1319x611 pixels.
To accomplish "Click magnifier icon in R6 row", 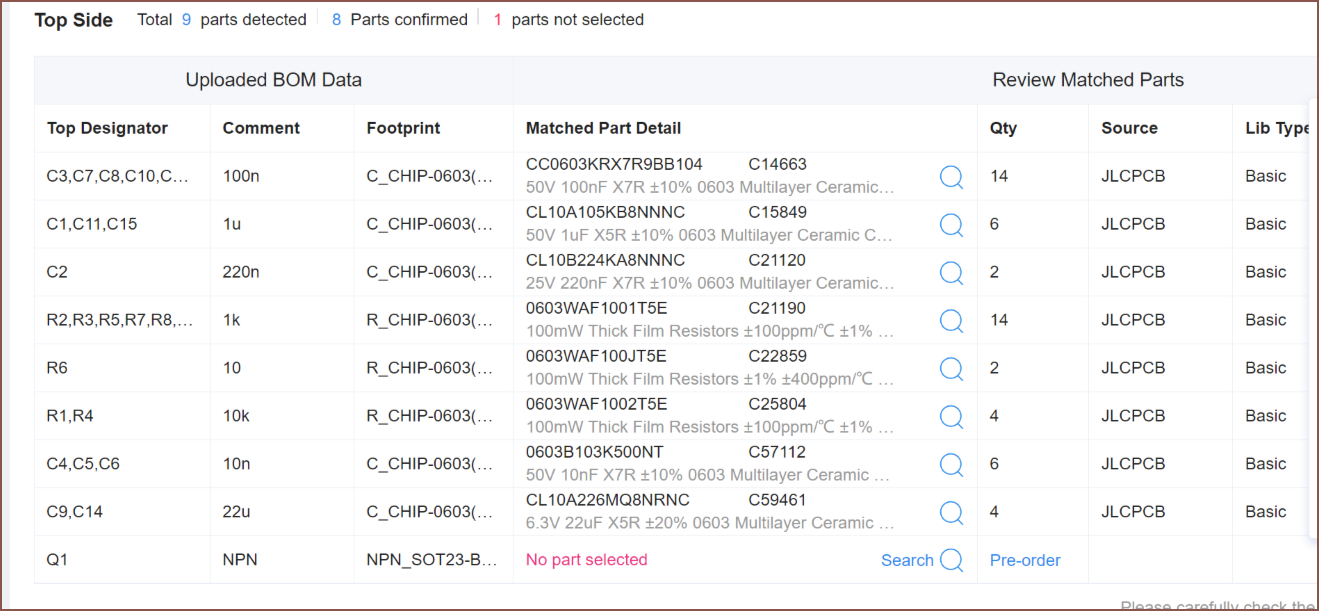I will coord(951,369).
